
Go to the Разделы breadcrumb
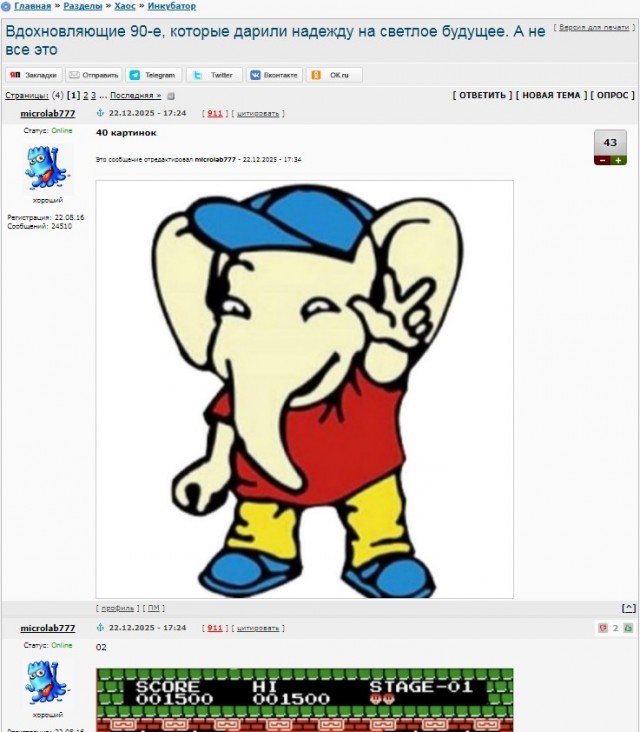coord(83,6)
